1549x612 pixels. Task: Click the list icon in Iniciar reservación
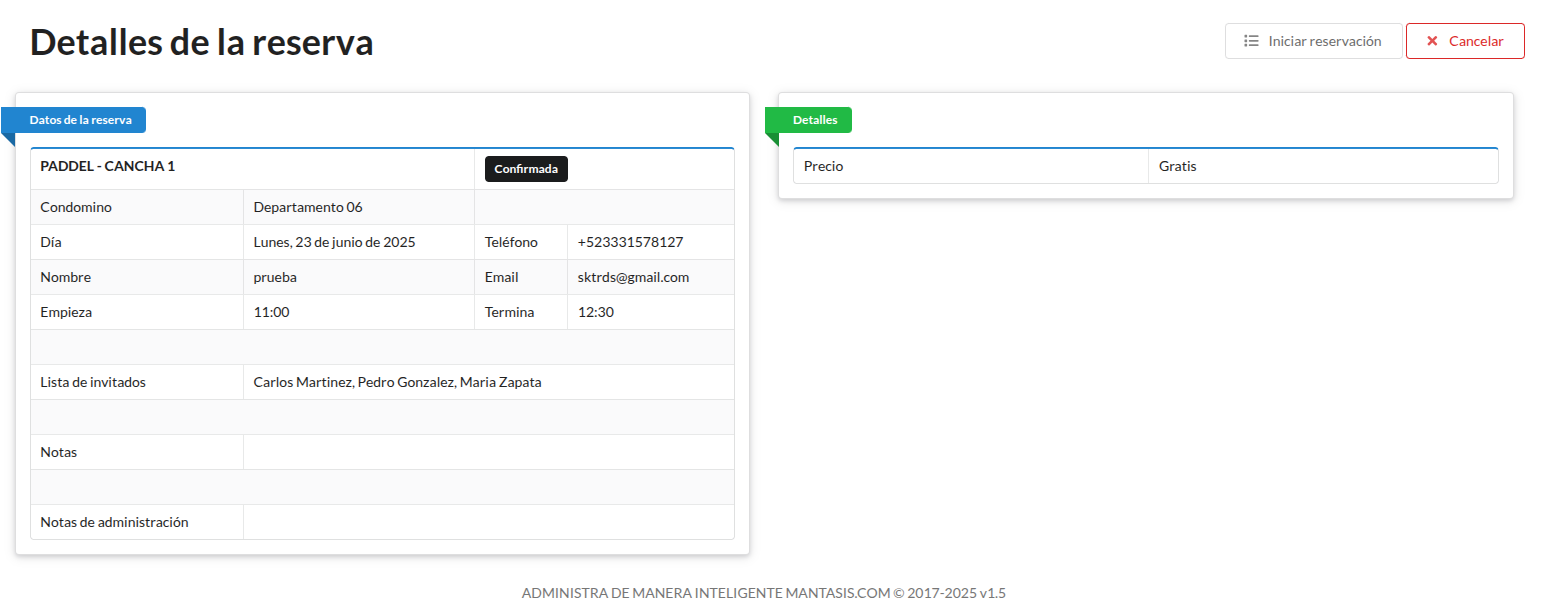(x=1251, y=41)
